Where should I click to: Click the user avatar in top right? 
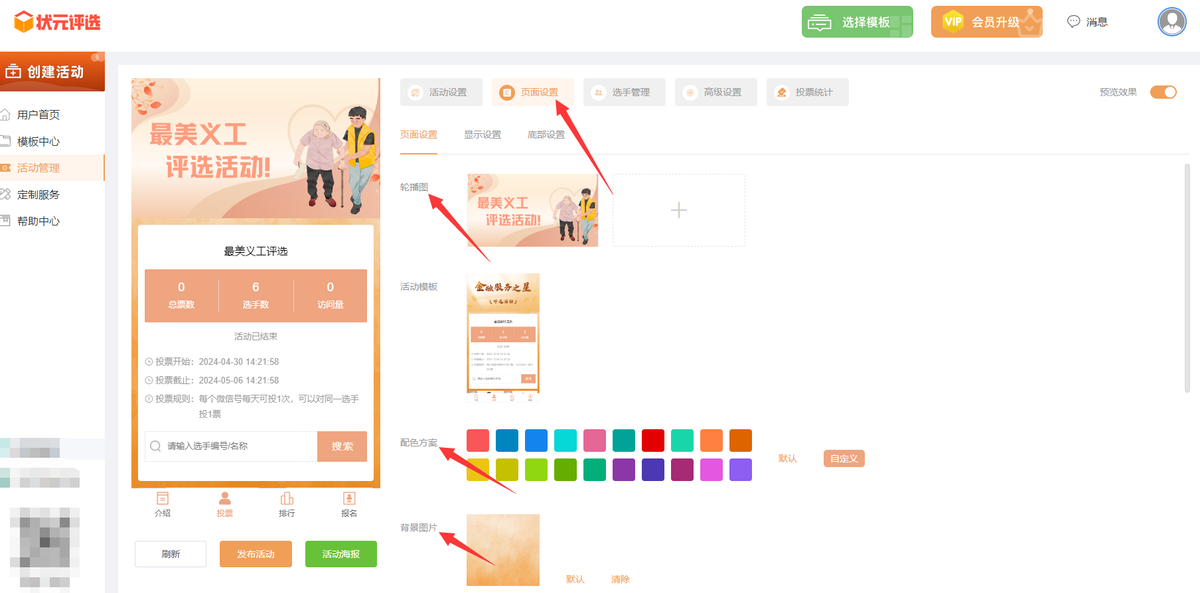point(1170,21)
